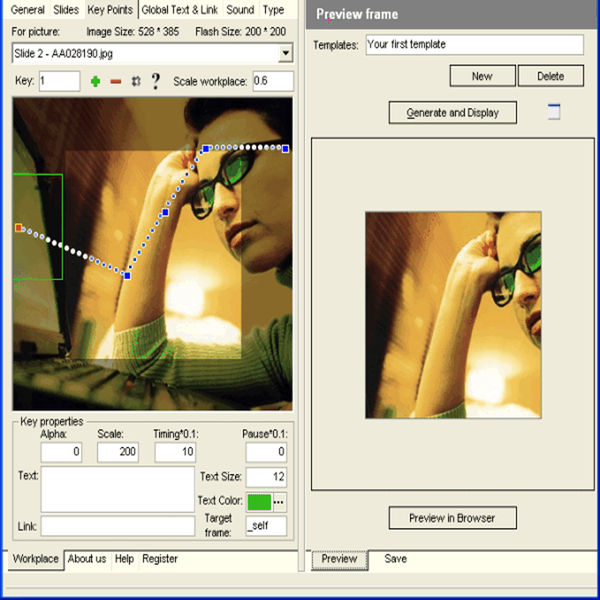This screenshot has width=600, height=600.
Task: Switch to the General tab
Action: click(x=28, y=10)
